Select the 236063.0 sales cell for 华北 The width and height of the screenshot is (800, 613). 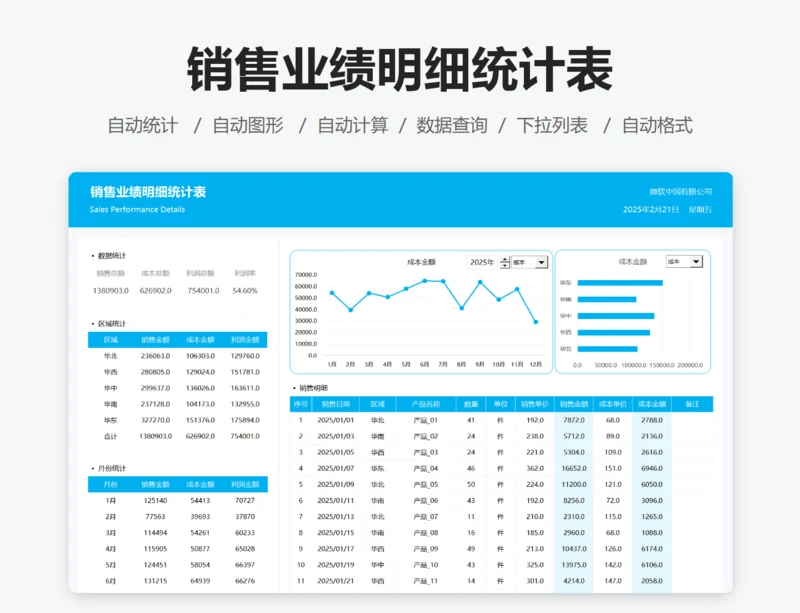click(x=156, y=356)
